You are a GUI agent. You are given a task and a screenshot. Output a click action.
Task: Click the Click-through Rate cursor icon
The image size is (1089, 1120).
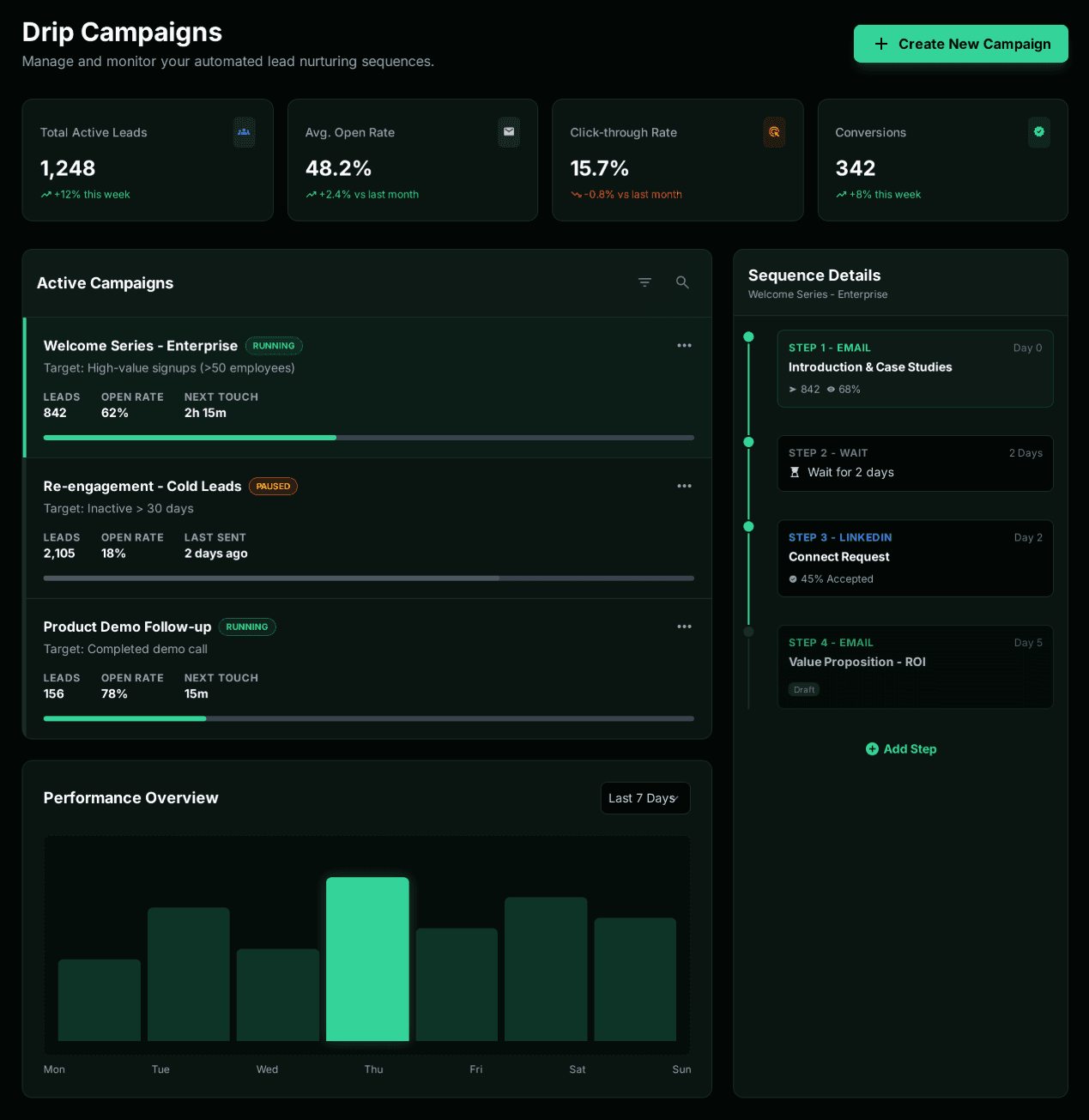pos(774,132)
